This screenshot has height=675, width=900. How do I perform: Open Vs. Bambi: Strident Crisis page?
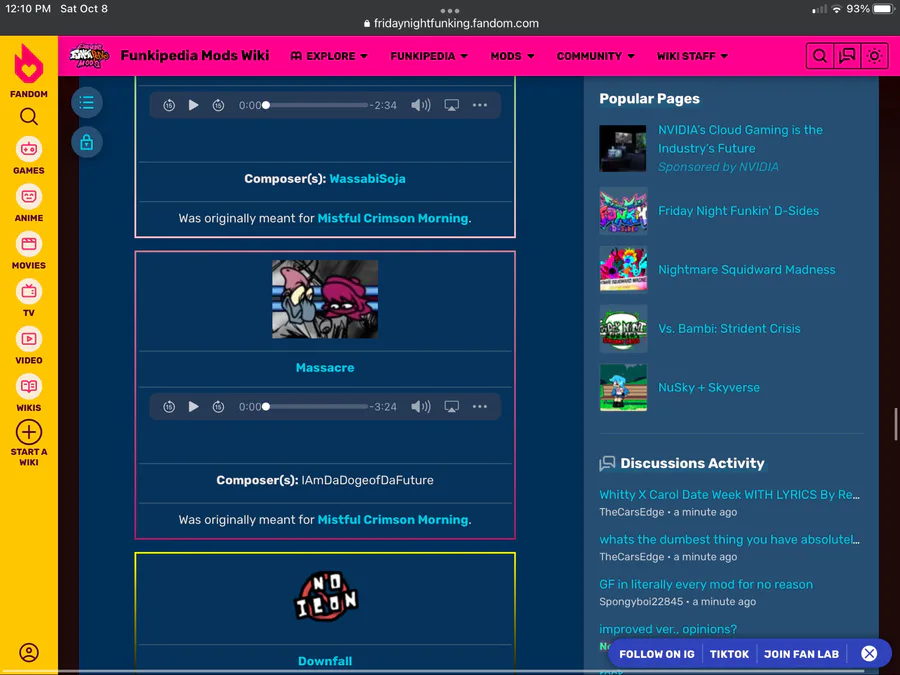[729, 329]
